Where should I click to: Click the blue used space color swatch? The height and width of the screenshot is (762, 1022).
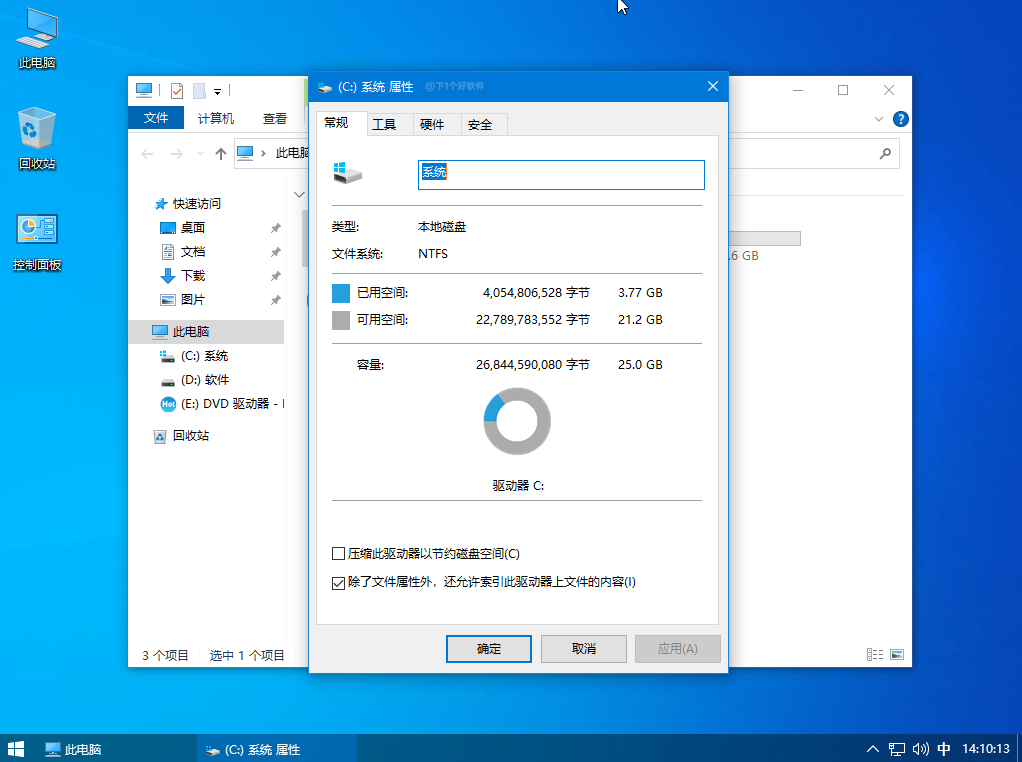point(341,293)
